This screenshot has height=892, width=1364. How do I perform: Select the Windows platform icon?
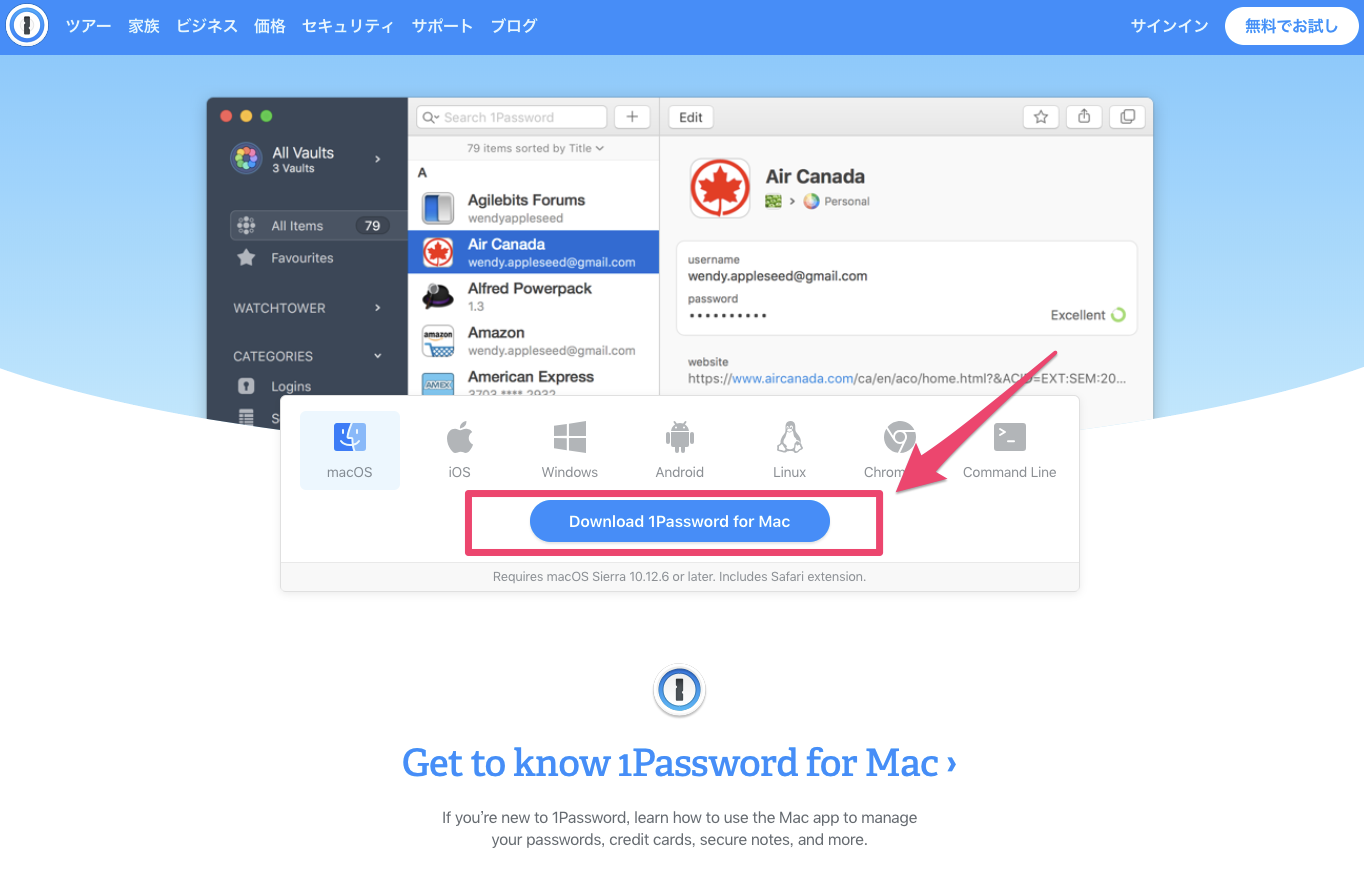(569, 438)
